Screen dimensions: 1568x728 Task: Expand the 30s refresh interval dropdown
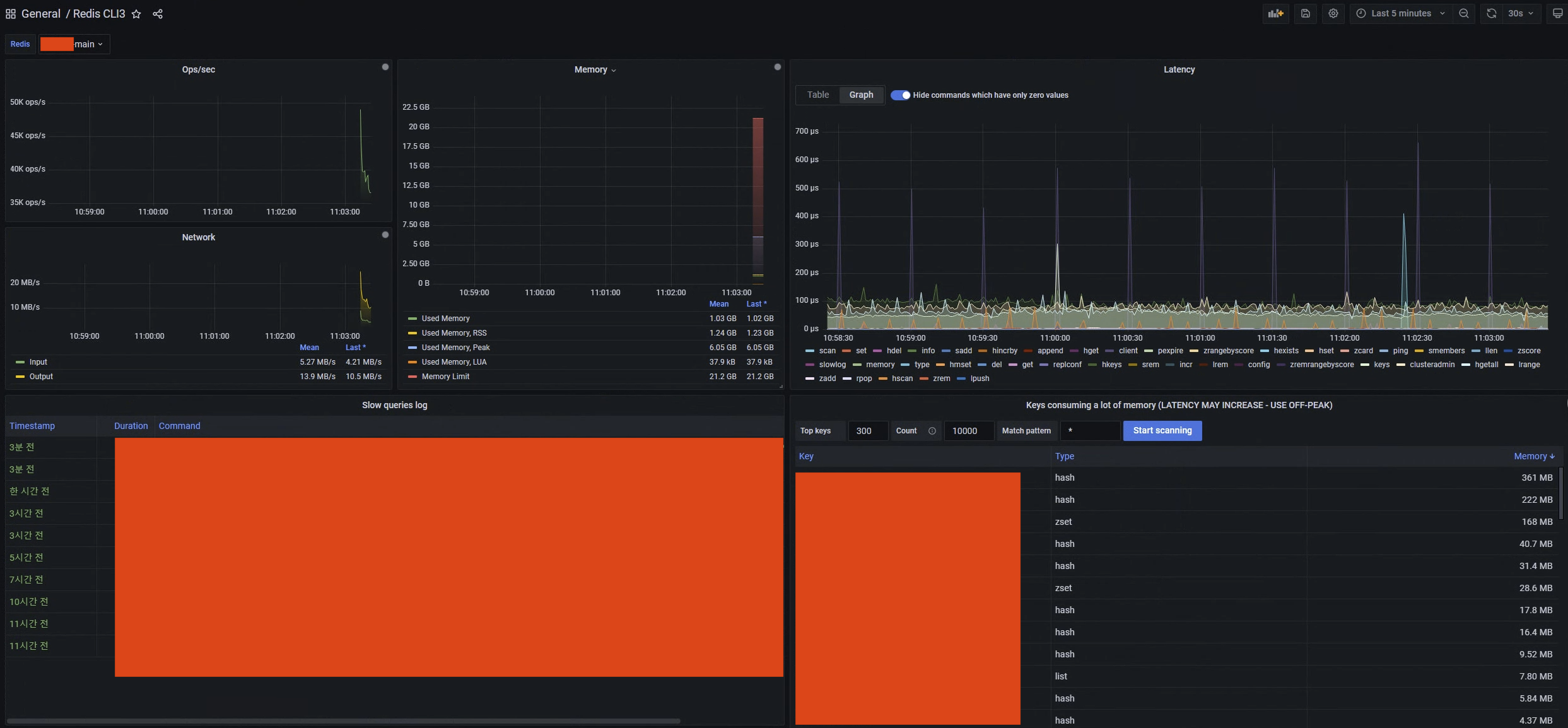1521,13
